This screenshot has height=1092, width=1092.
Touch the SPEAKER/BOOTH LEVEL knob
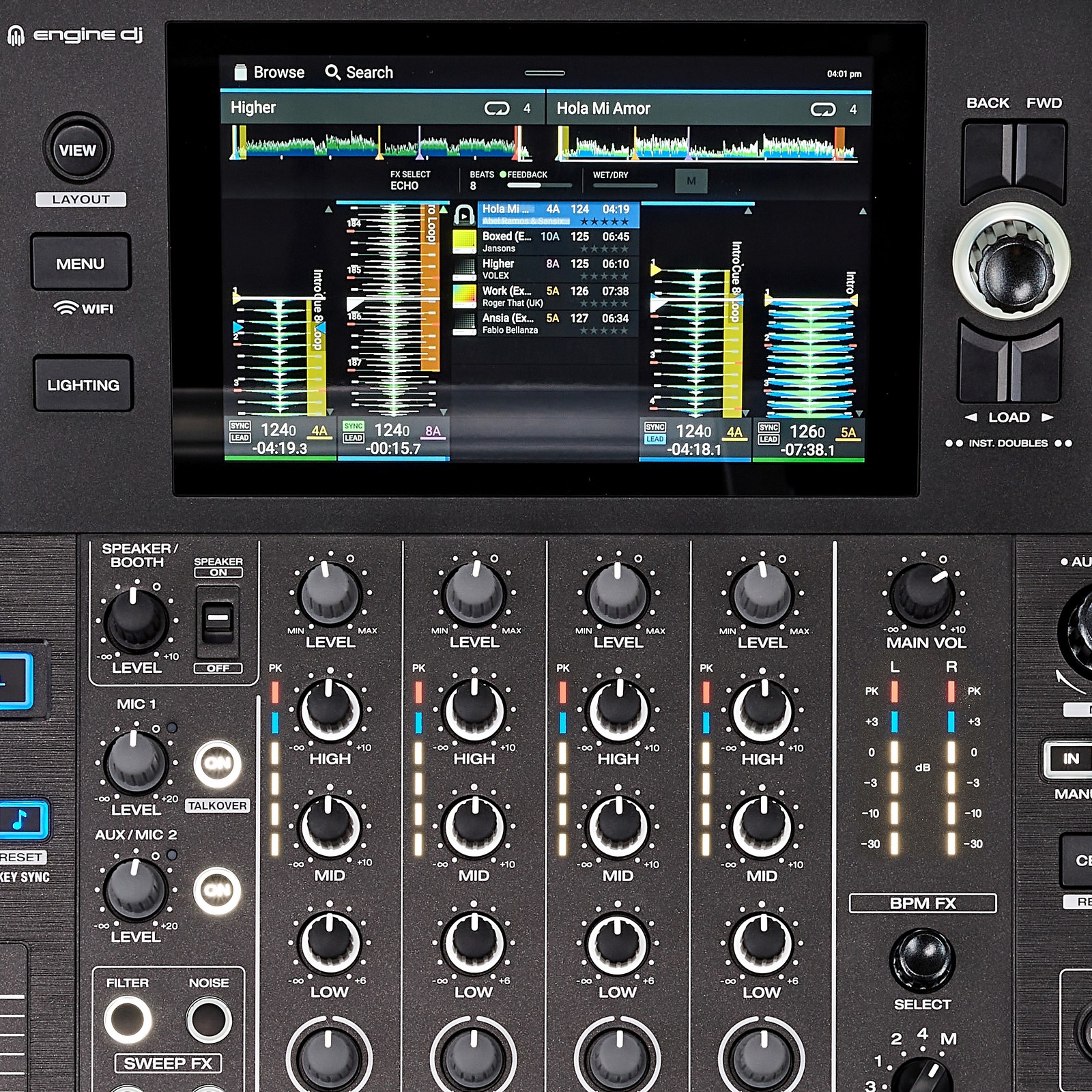click(135, 620)
